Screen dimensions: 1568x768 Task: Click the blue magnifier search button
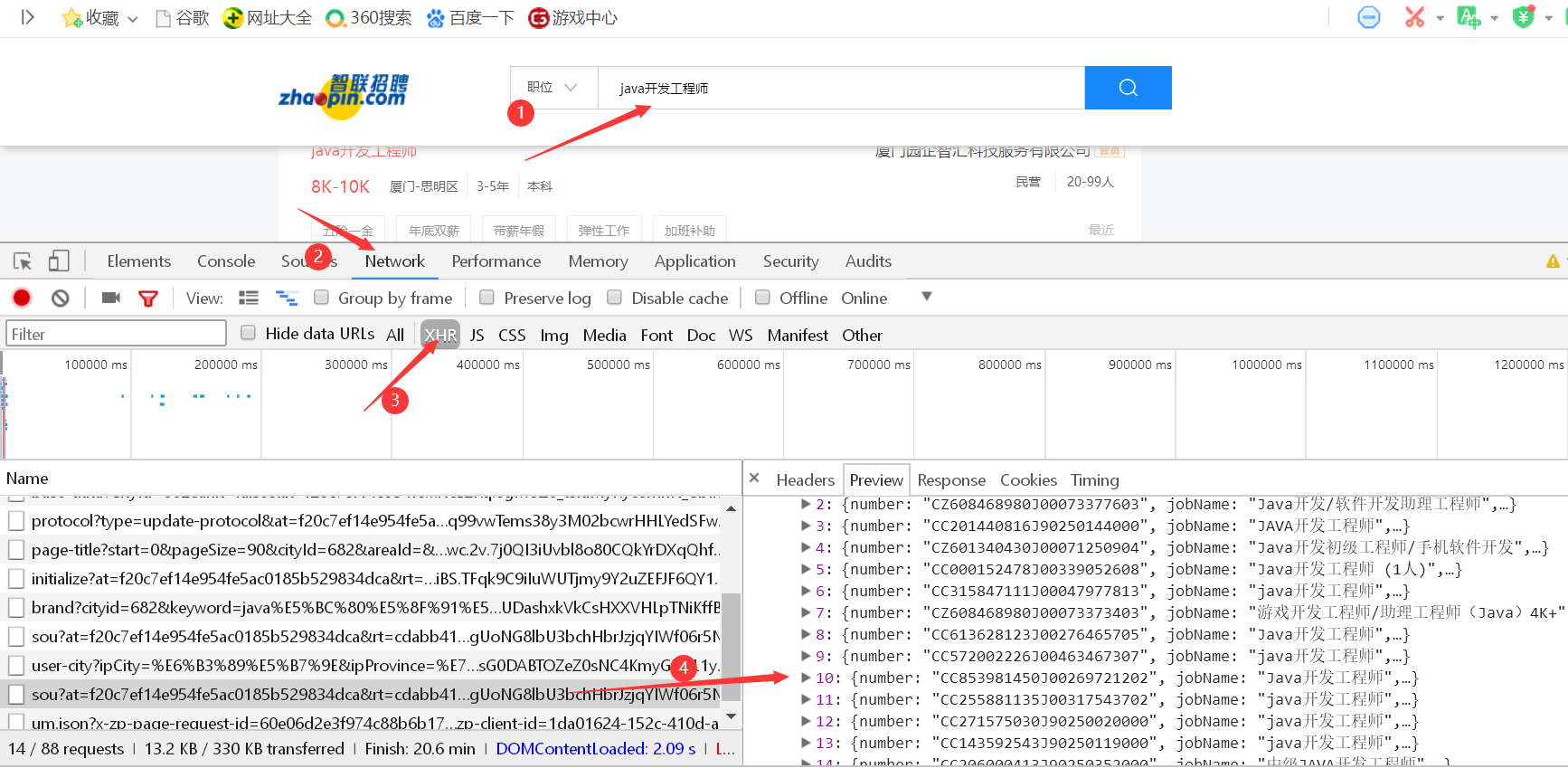coord(1128,88)
